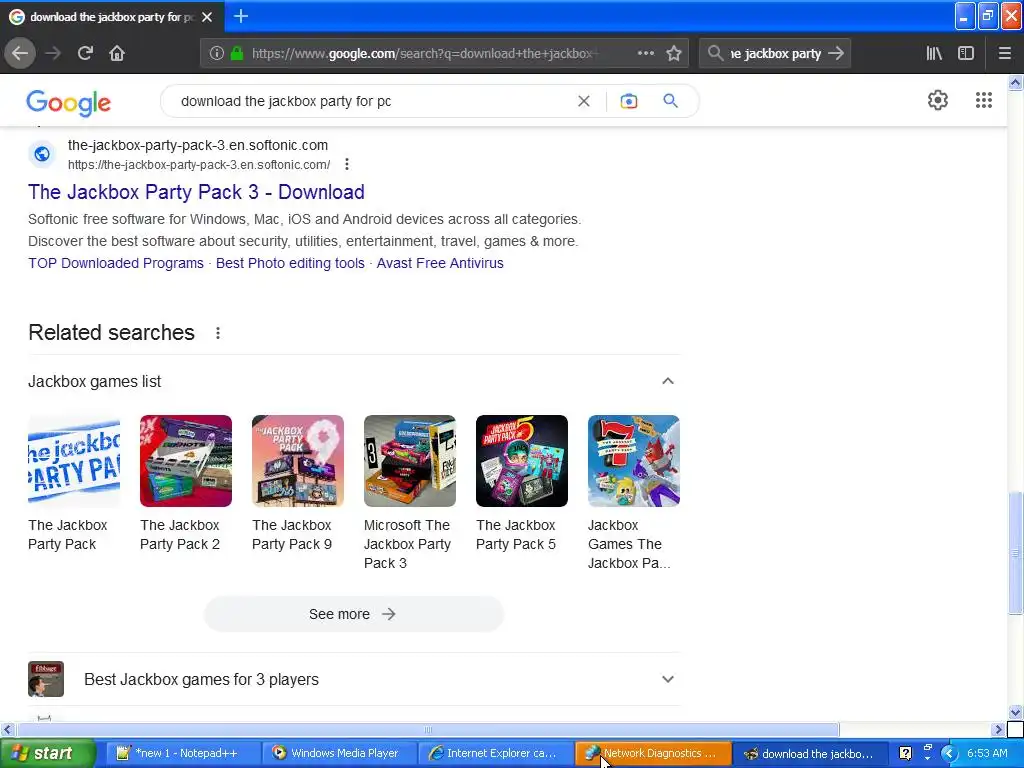
Task: Click the vertical scrollbar thumb
Action: 1015,554
